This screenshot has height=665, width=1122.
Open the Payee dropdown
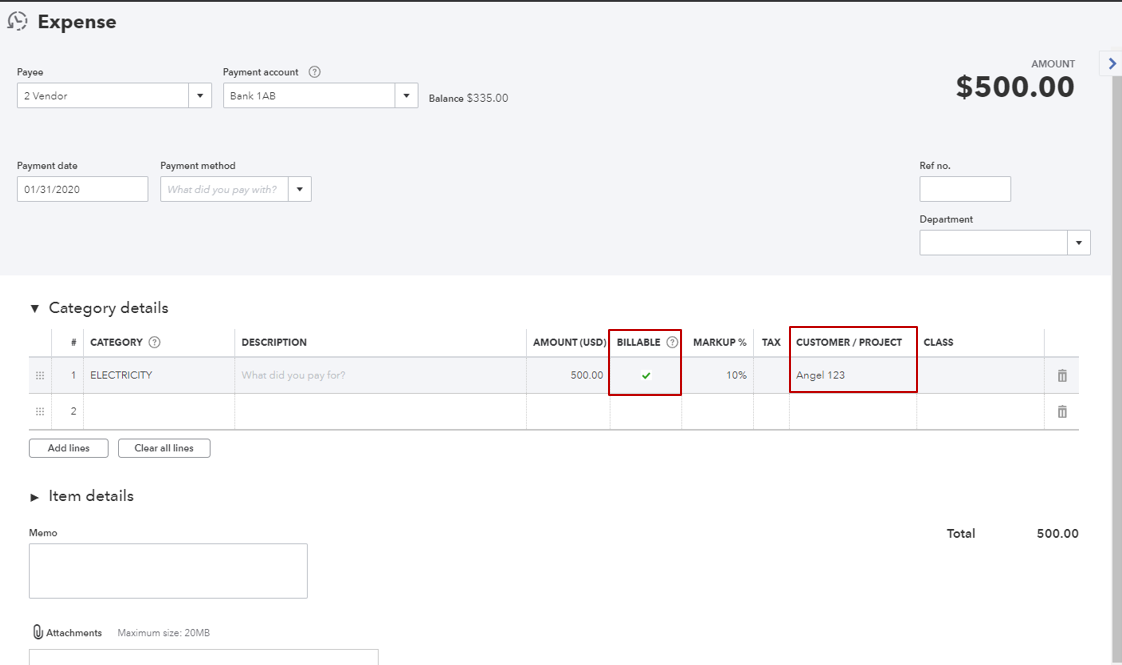pos(200,94)
